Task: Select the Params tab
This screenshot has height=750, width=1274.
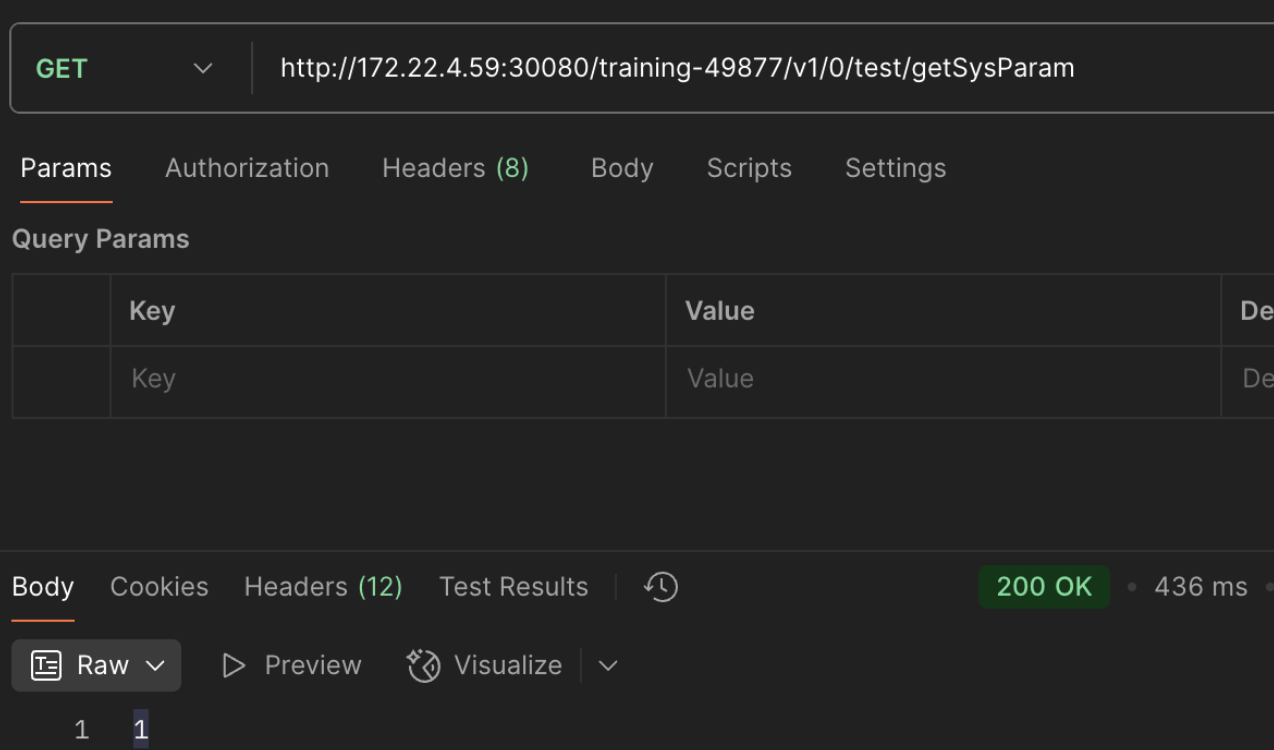Action: pos(66,168)
